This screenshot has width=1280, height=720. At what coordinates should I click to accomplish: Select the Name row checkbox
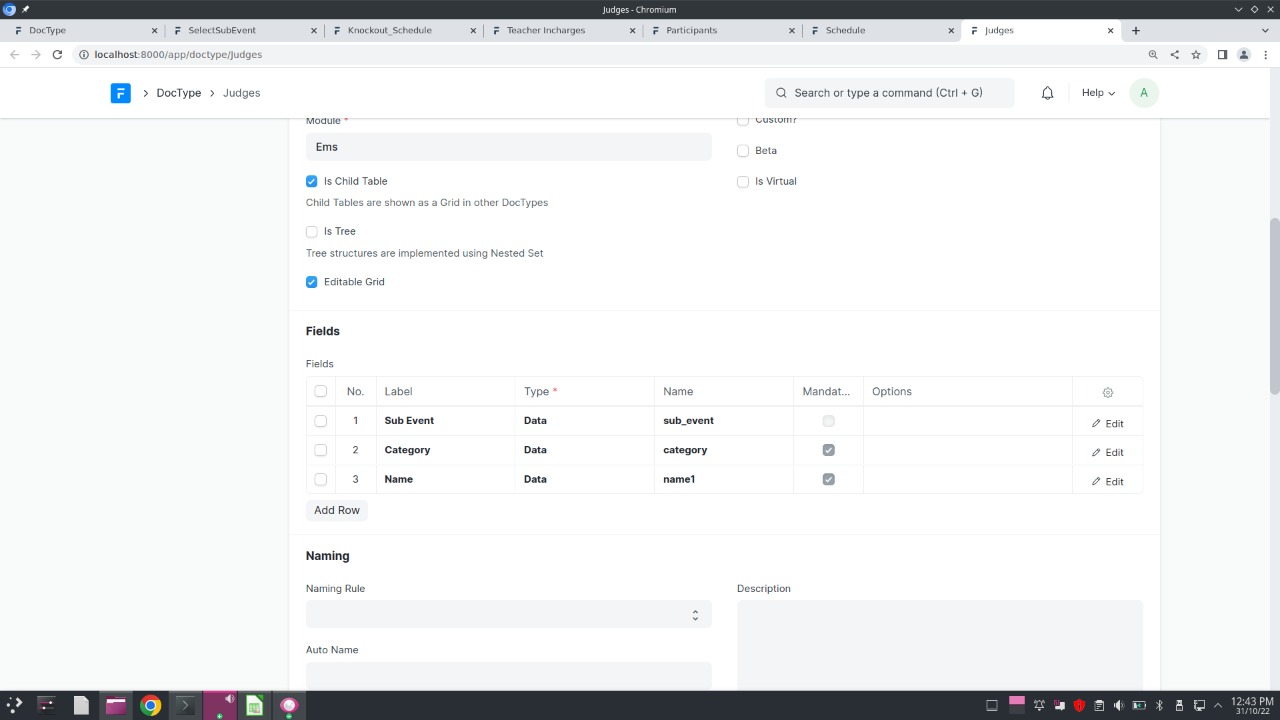pos(321,479)
